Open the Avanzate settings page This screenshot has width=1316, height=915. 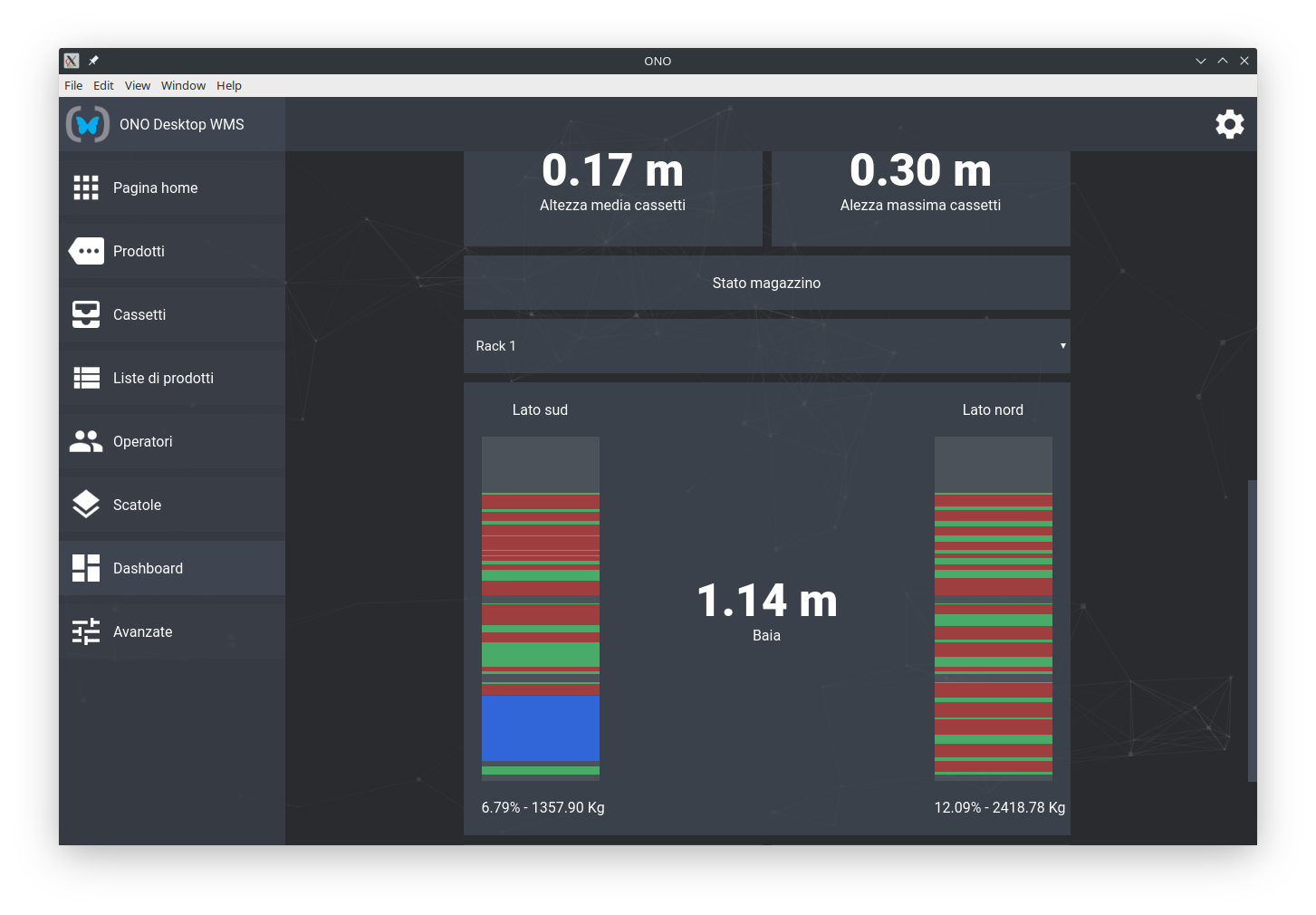pos(172,631)
